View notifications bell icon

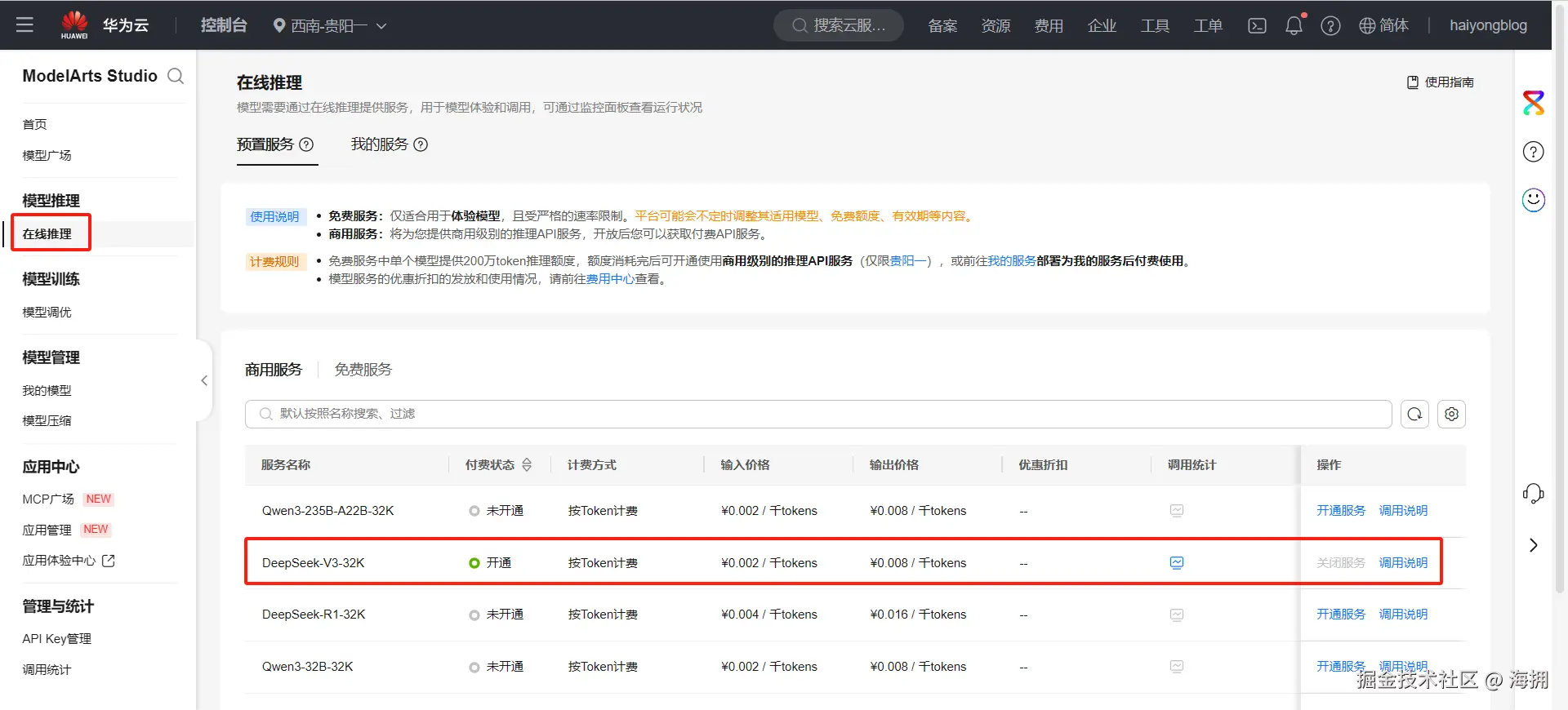[1294, 25]
